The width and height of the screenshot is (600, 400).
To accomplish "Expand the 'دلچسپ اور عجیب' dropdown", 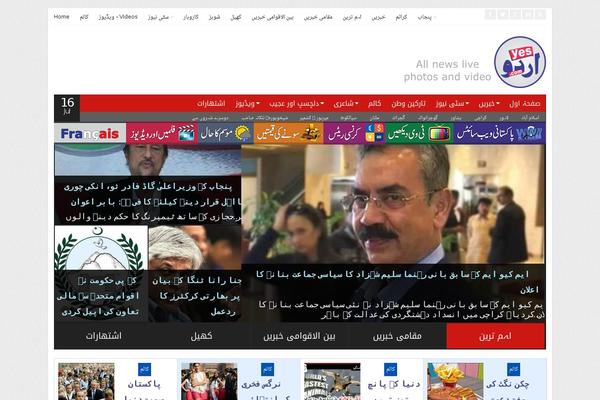I will [296, 104].
